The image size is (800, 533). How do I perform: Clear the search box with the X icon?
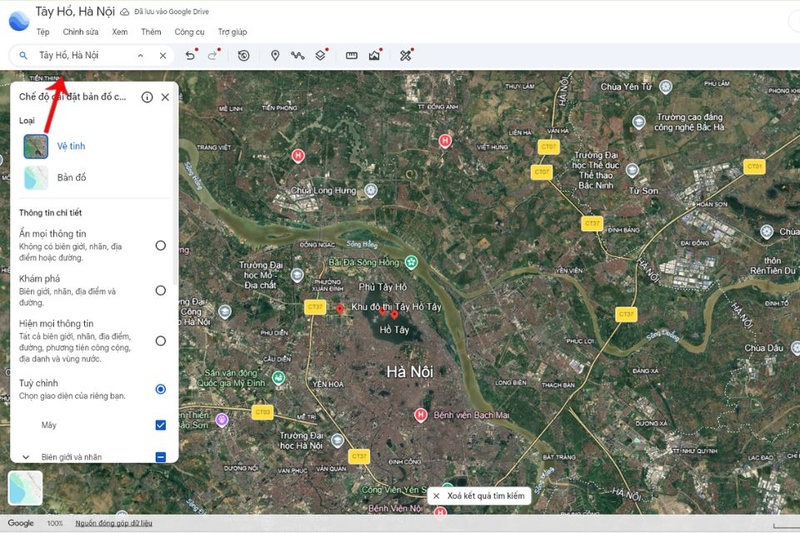[x=163, y=55]
